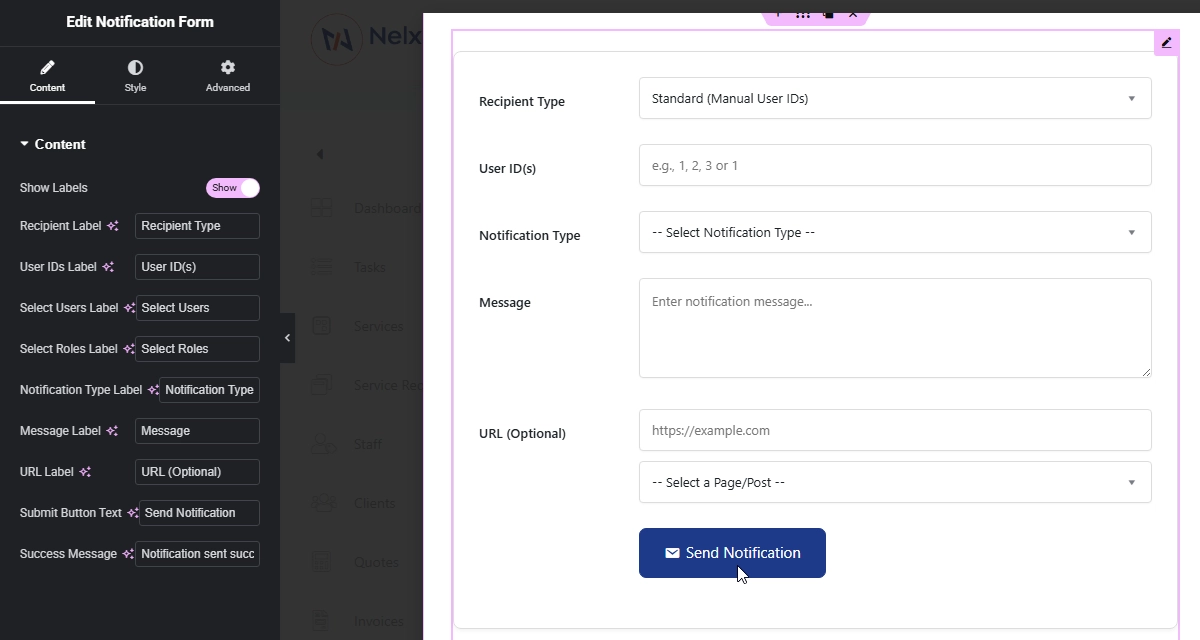1200x640 pixels.
Task: Click the Nelx logo in background page
Action: 366,40
